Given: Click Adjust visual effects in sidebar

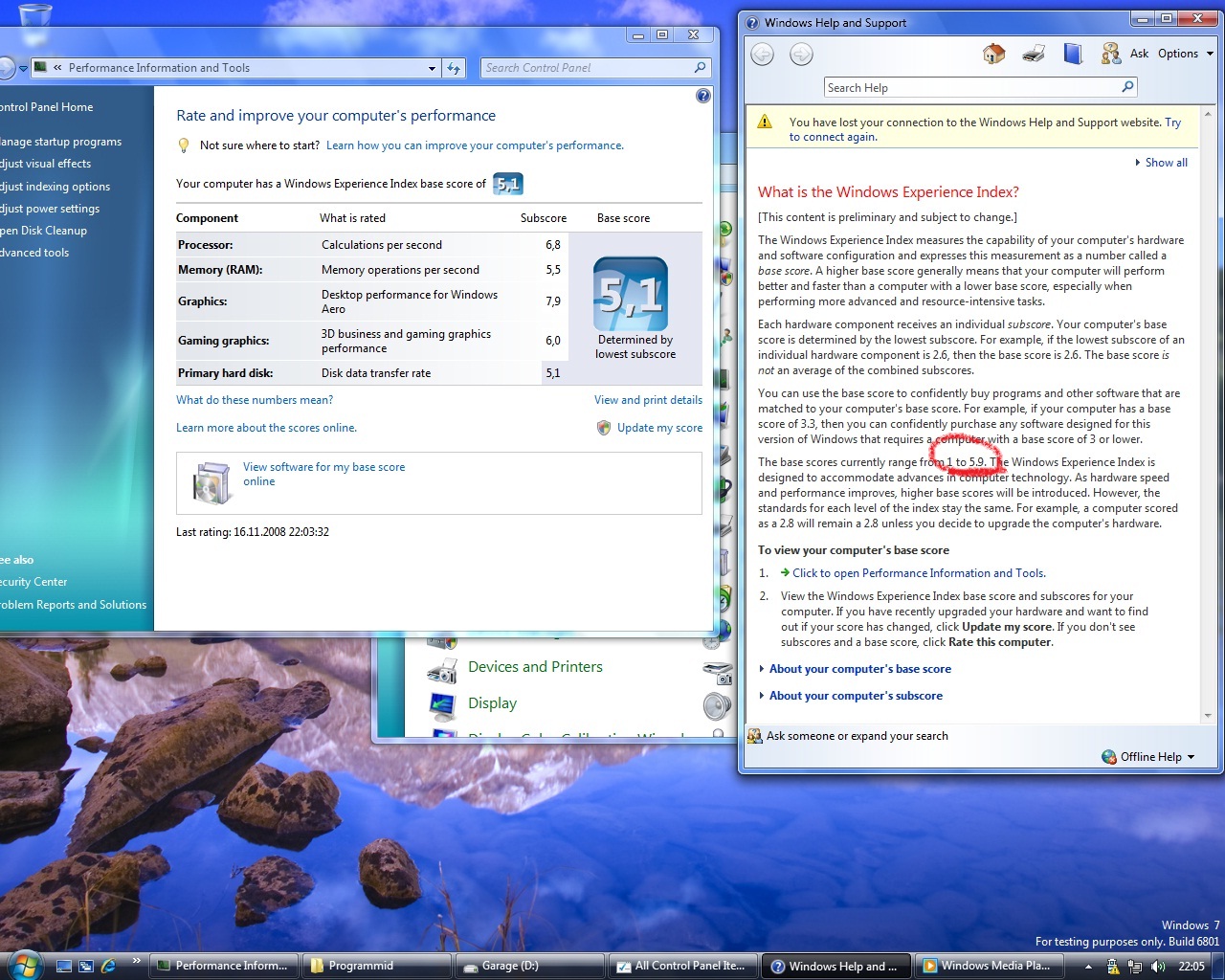Looking at the screenshot, I should 45,164.
